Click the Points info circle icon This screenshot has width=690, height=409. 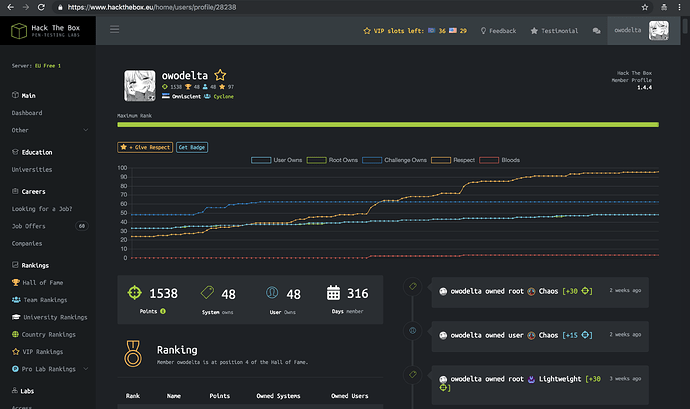tap(163, 311)
